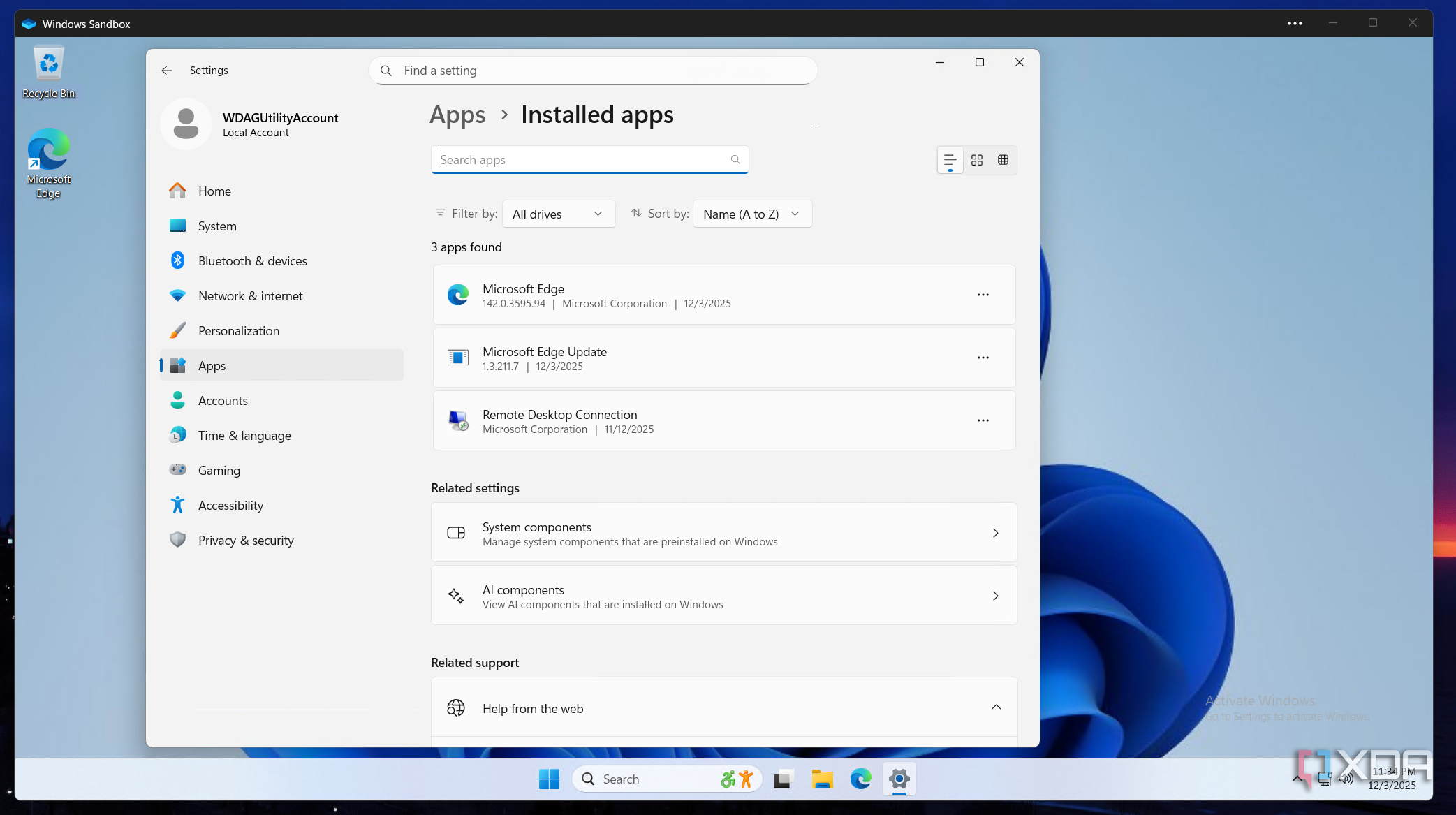The image size is (1456, 815).
Task: Open more options for Remote Desktop Connection
Action: 983,420
